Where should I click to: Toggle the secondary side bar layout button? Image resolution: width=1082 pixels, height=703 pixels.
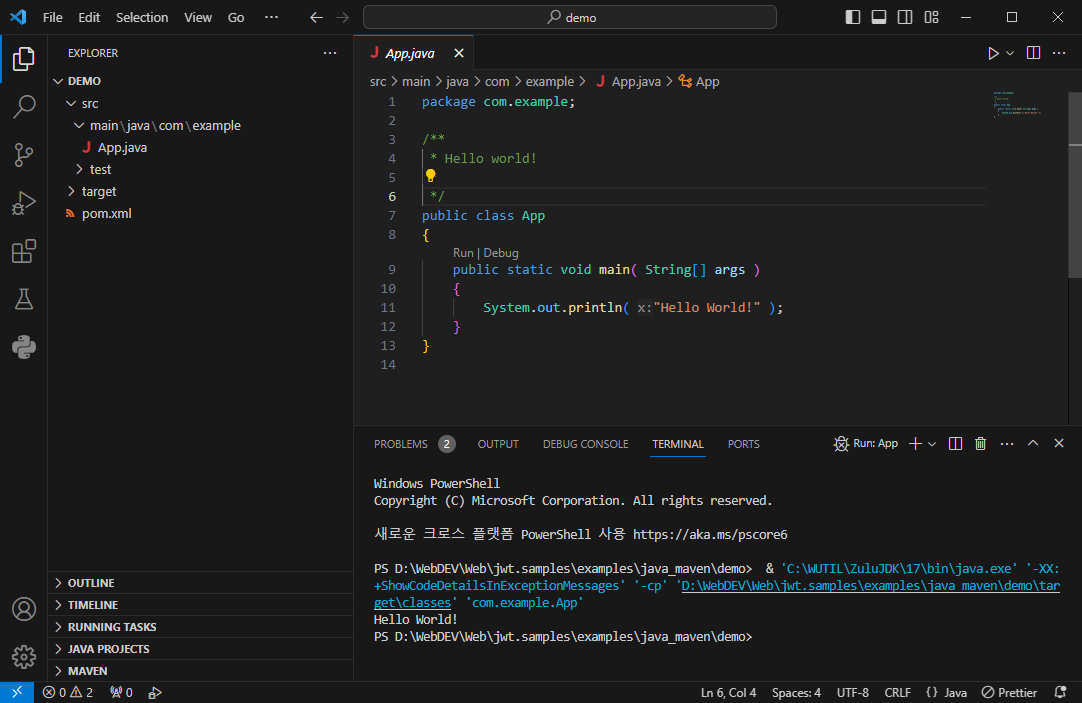click(x=905, y=17)
